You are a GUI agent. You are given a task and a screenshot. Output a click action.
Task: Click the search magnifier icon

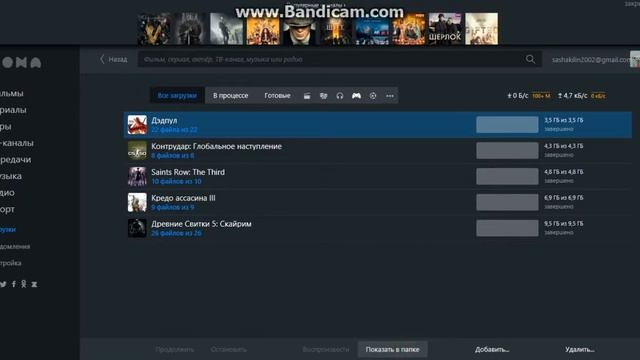(x=530, y=59)
